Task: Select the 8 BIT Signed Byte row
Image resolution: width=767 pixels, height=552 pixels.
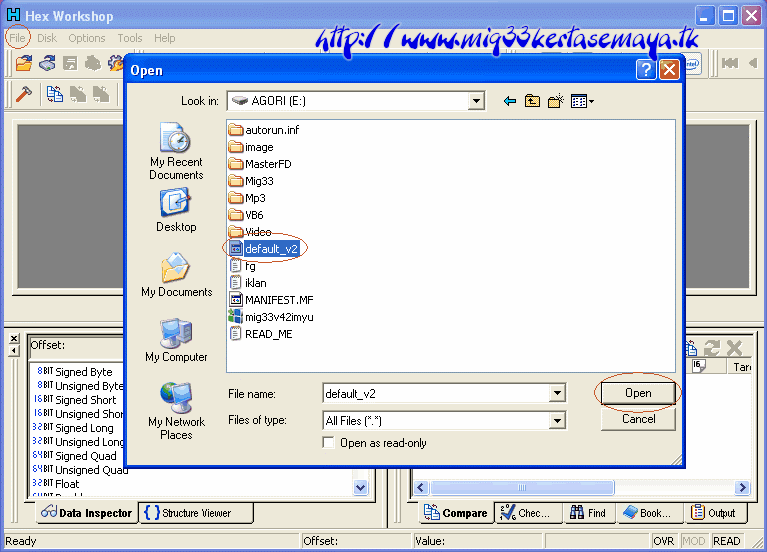Action: pyautogui.click(x=74, y=372)
